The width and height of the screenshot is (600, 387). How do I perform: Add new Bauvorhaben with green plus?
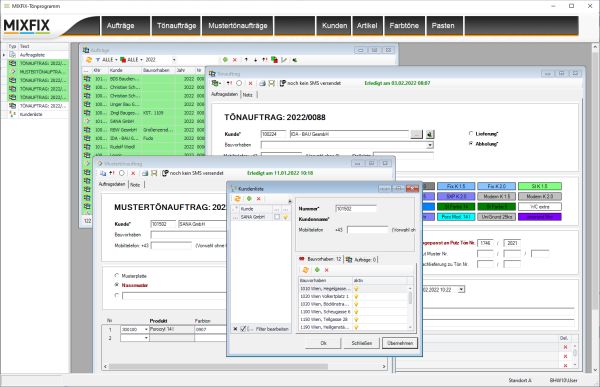point(317,270)
